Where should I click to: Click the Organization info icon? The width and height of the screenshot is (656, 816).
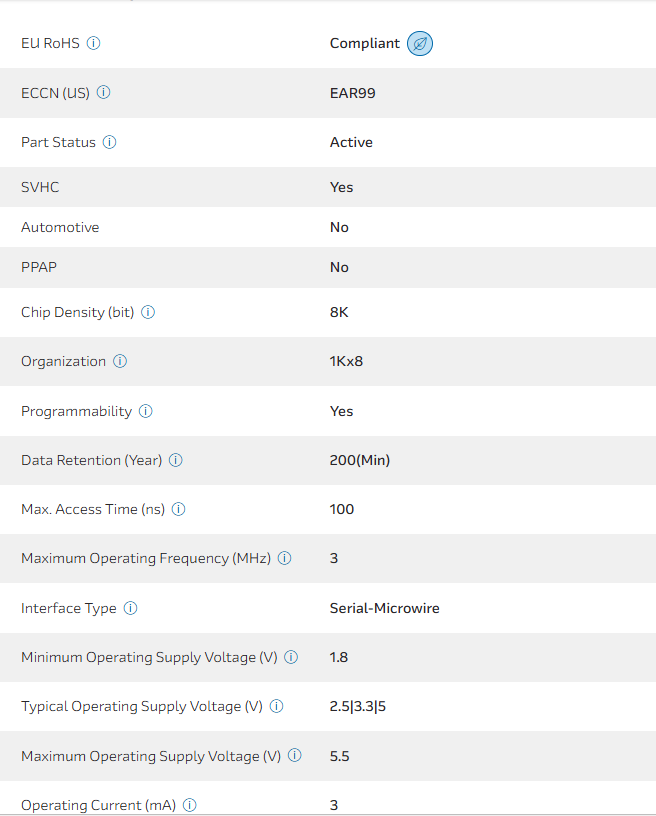[x=120, y=361]
